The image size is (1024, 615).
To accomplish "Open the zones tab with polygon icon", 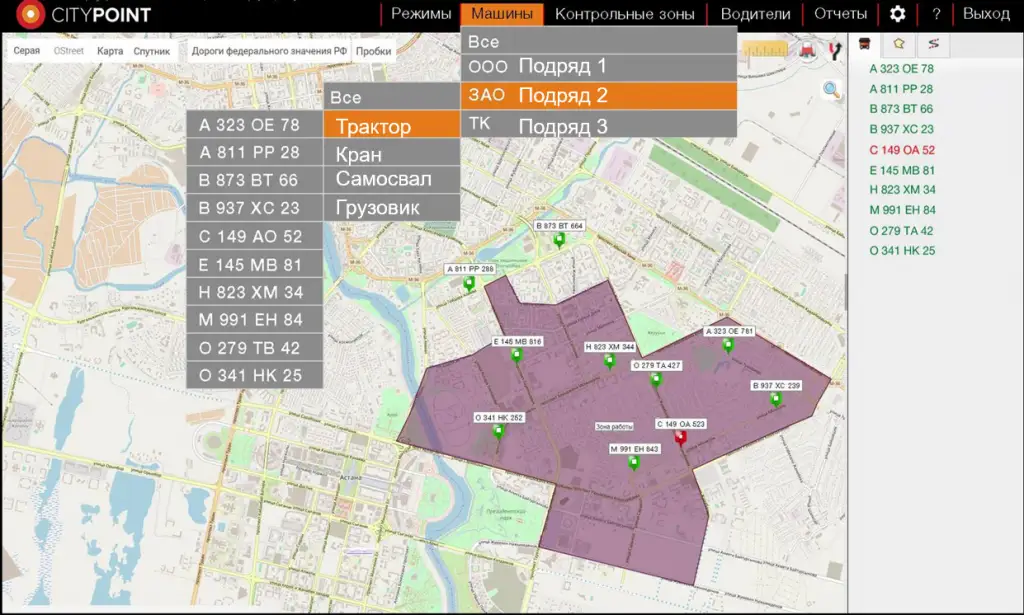I will point(900,44).
